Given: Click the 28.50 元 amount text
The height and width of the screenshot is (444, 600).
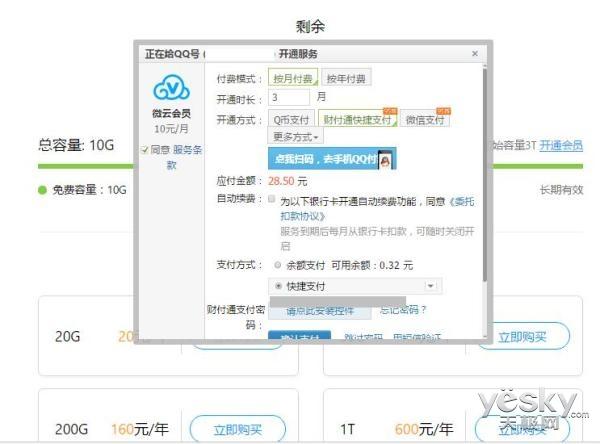Looking at the screenshot, I should 288,181.
